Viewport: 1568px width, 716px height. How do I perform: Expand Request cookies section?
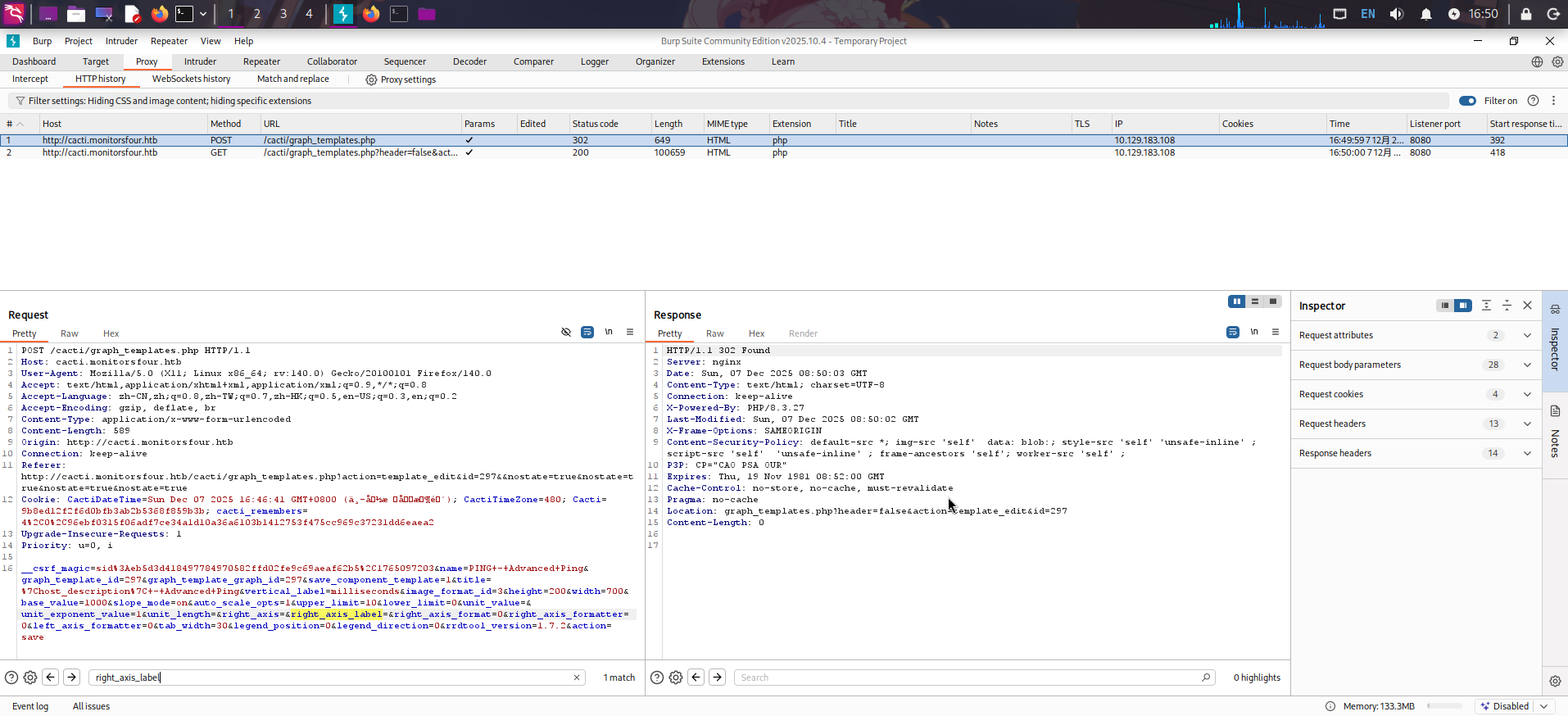[x=1526, y=394]
